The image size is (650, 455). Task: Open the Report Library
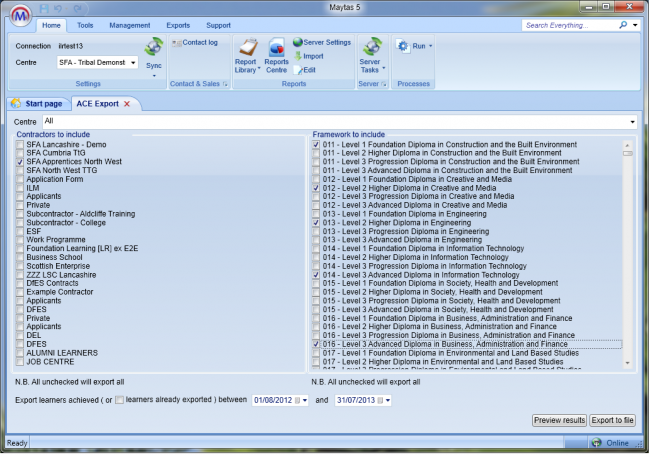coord(248,52)
